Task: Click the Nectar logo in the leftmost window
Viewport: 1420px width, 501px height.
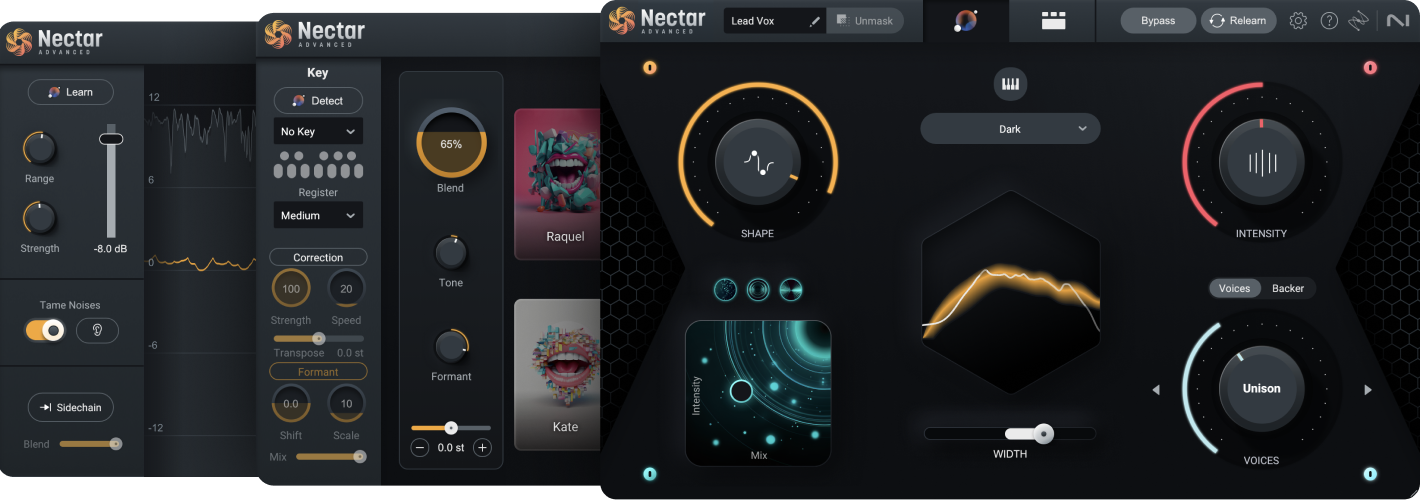Action: click(x=53, y=40)
